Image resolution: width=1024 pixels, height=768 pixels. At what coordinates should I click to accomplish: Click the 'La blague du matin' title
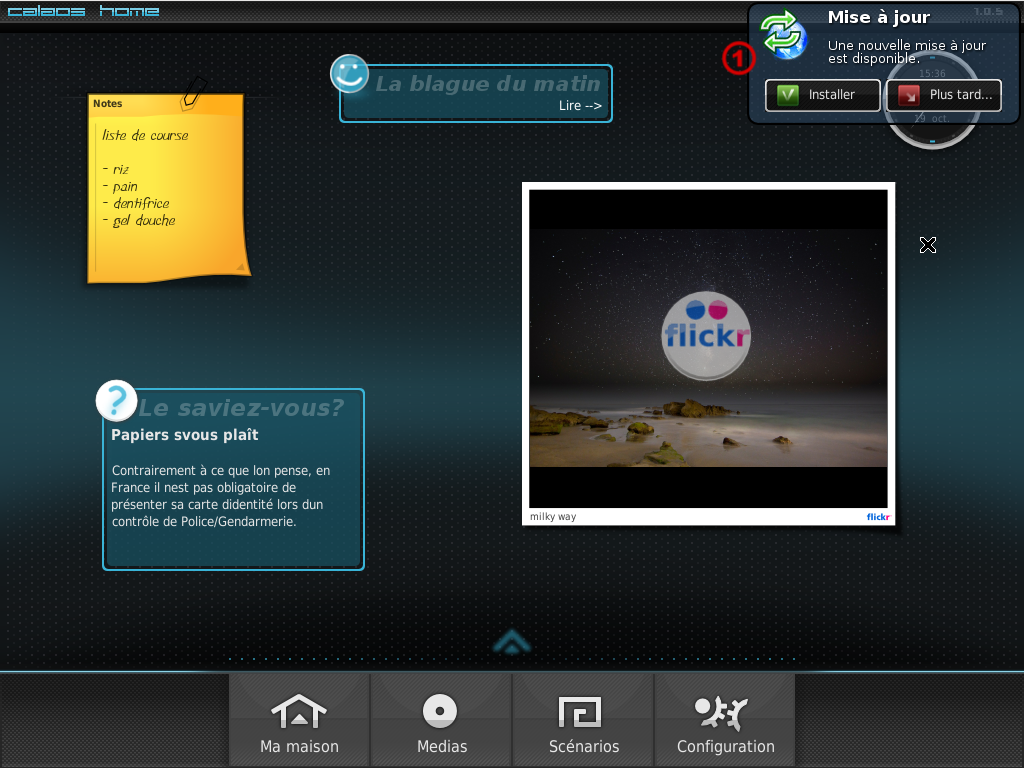[x=487, y=84]
